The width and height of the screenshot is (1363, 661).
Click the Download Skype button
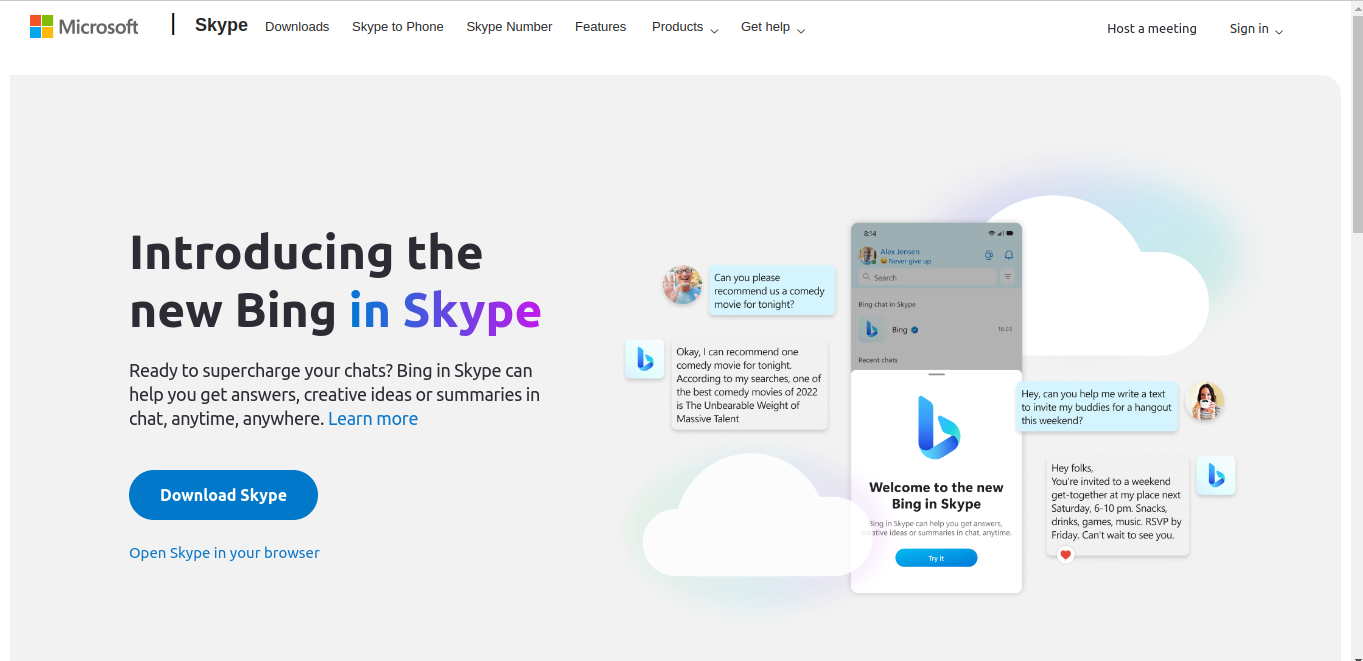point(223,495)
